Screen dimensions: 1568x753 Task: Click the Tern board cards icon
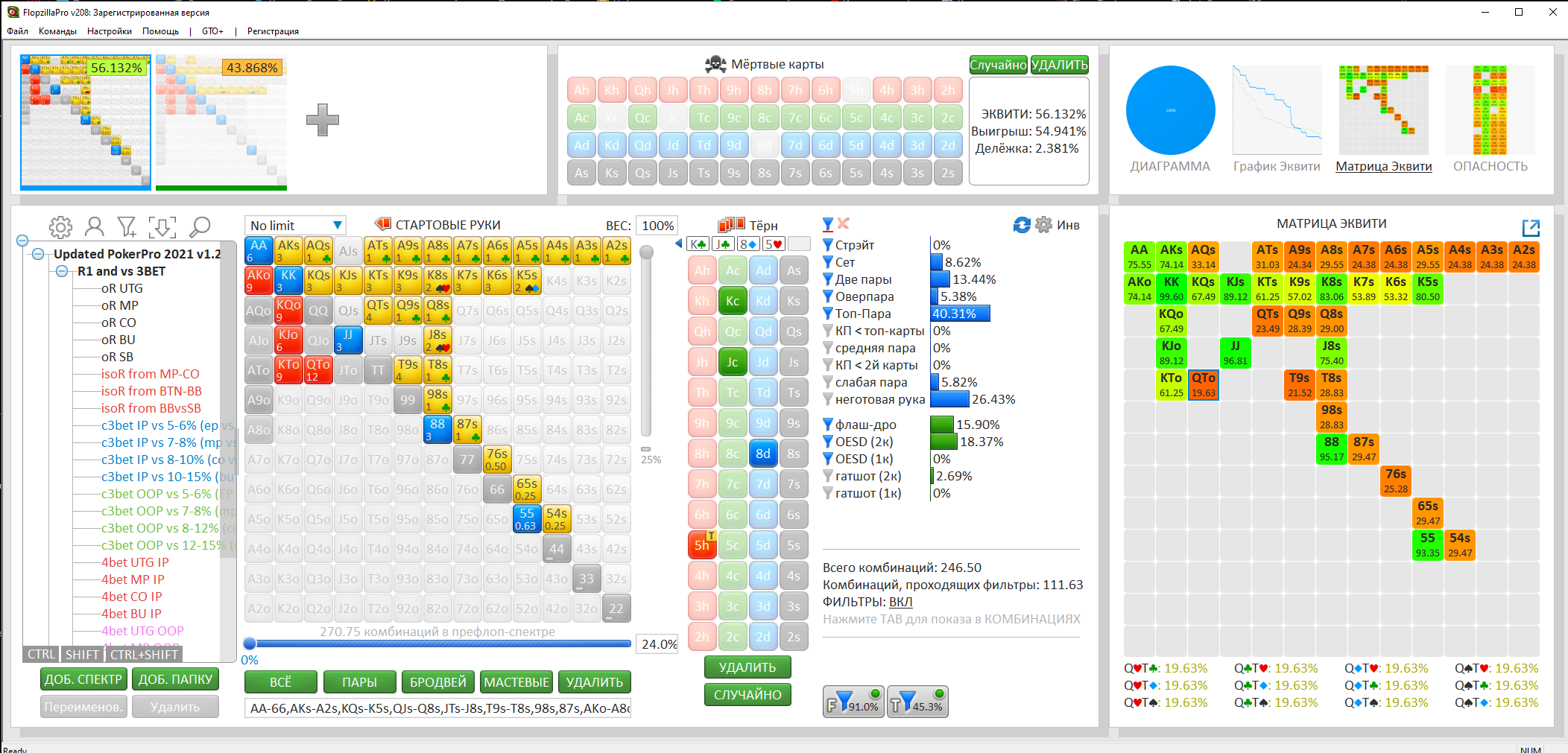pyautogui.click(x=731, y=224)
